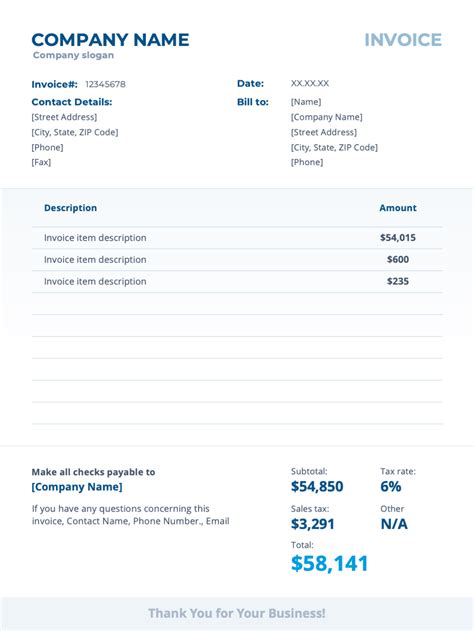474x631 pixels.
Task: Select the Subtotal value $54,850
Action: click(317, 487)
